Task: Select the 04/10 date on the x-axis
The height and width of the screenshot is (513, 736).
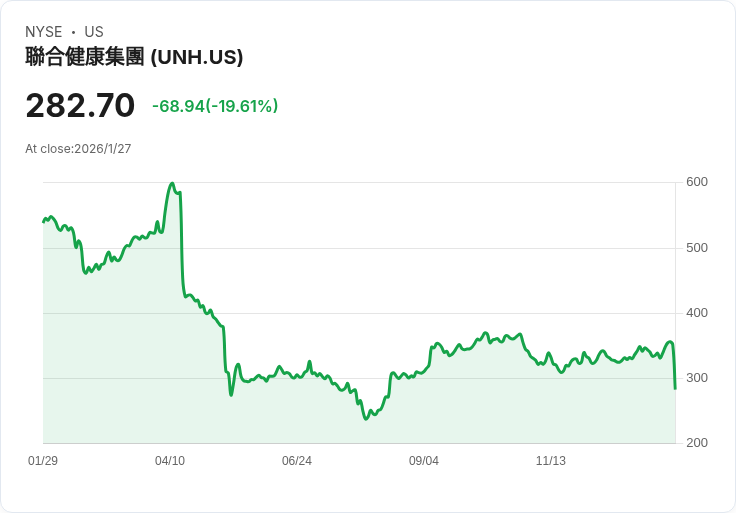Action: coord(170,461)
